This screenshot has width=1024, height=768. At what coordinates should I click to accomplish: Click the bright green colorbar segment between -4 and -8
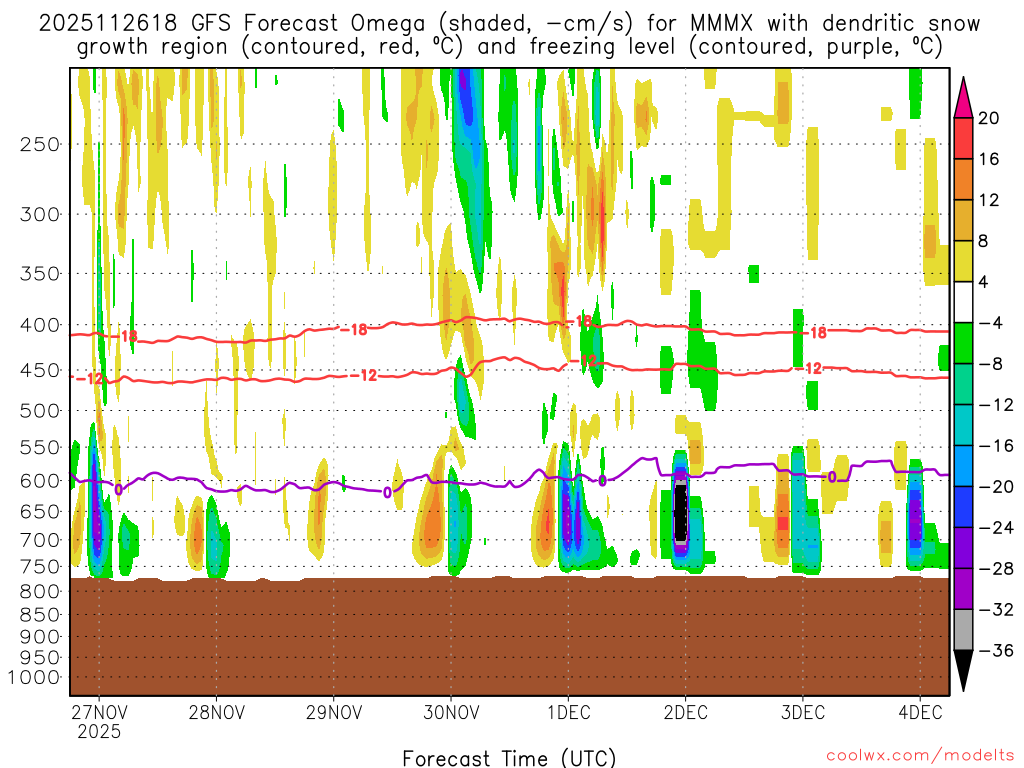(x=964, y=343)
